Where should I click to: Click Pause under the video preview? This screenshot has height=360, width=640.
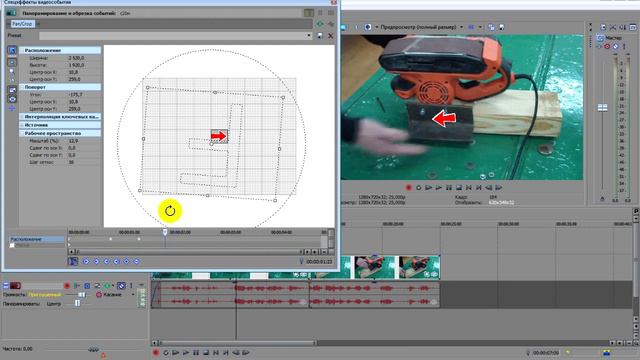pyautogui.click(x=449, y=188)
